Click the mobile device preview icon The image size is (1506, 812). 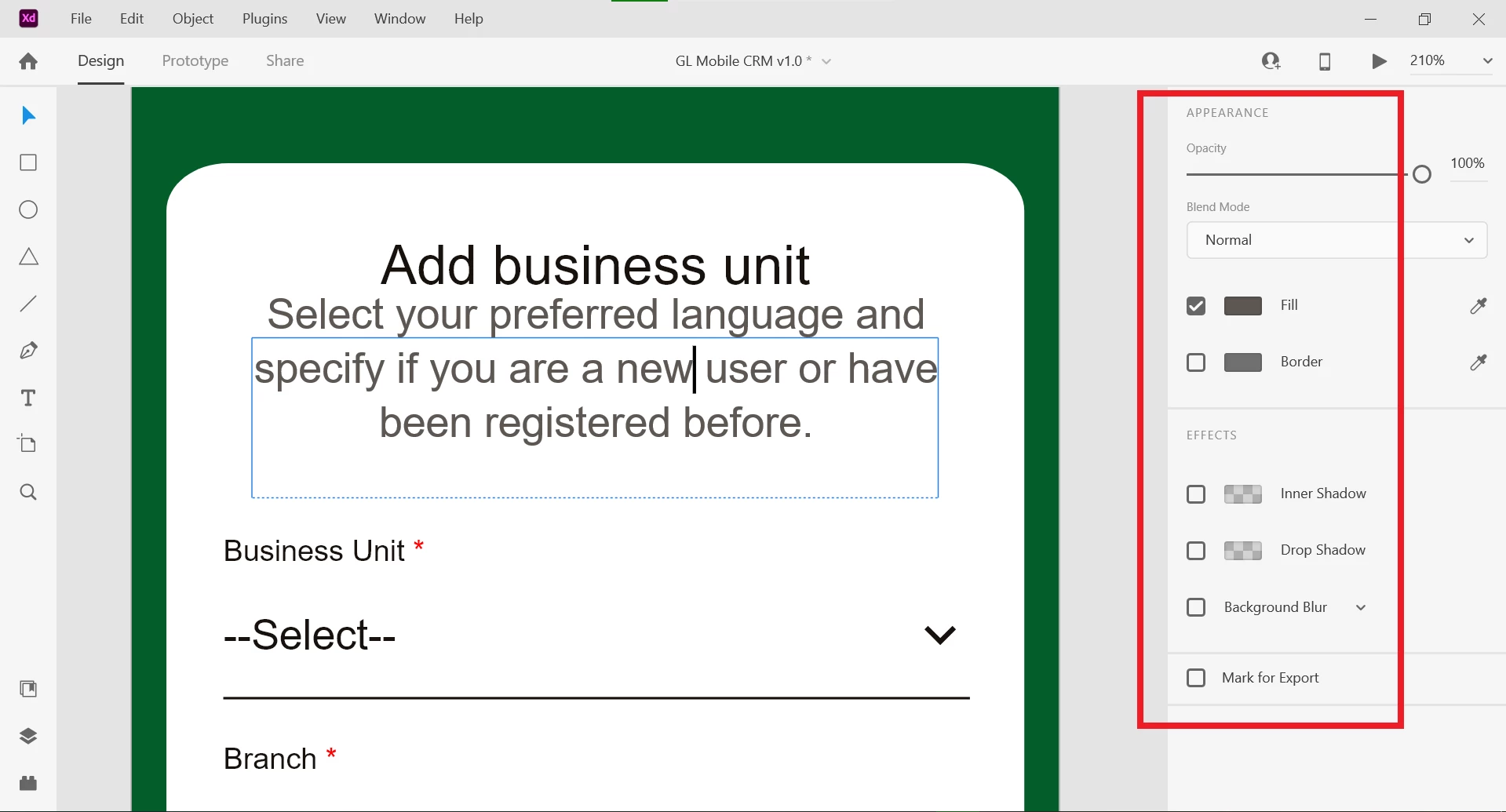[x=1325, y=61]
